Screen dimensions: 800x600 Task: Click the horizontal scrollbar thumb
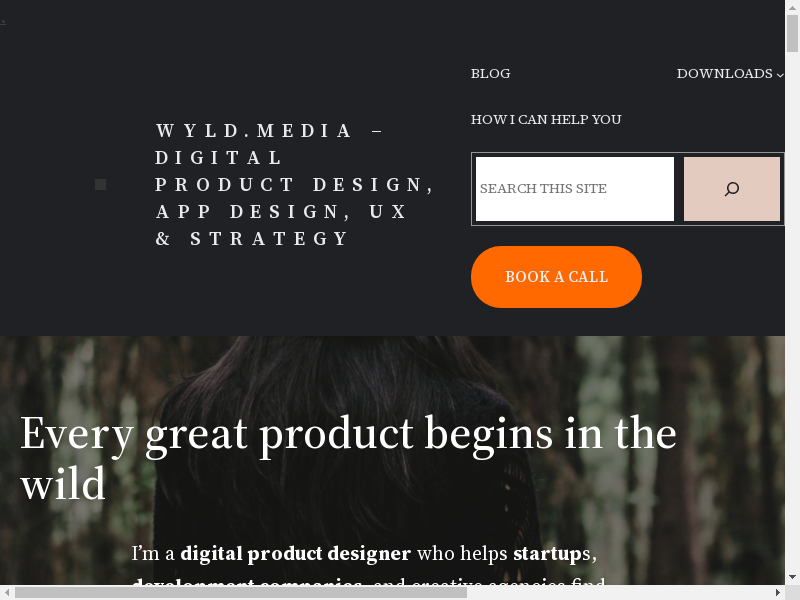click(241, 592)
